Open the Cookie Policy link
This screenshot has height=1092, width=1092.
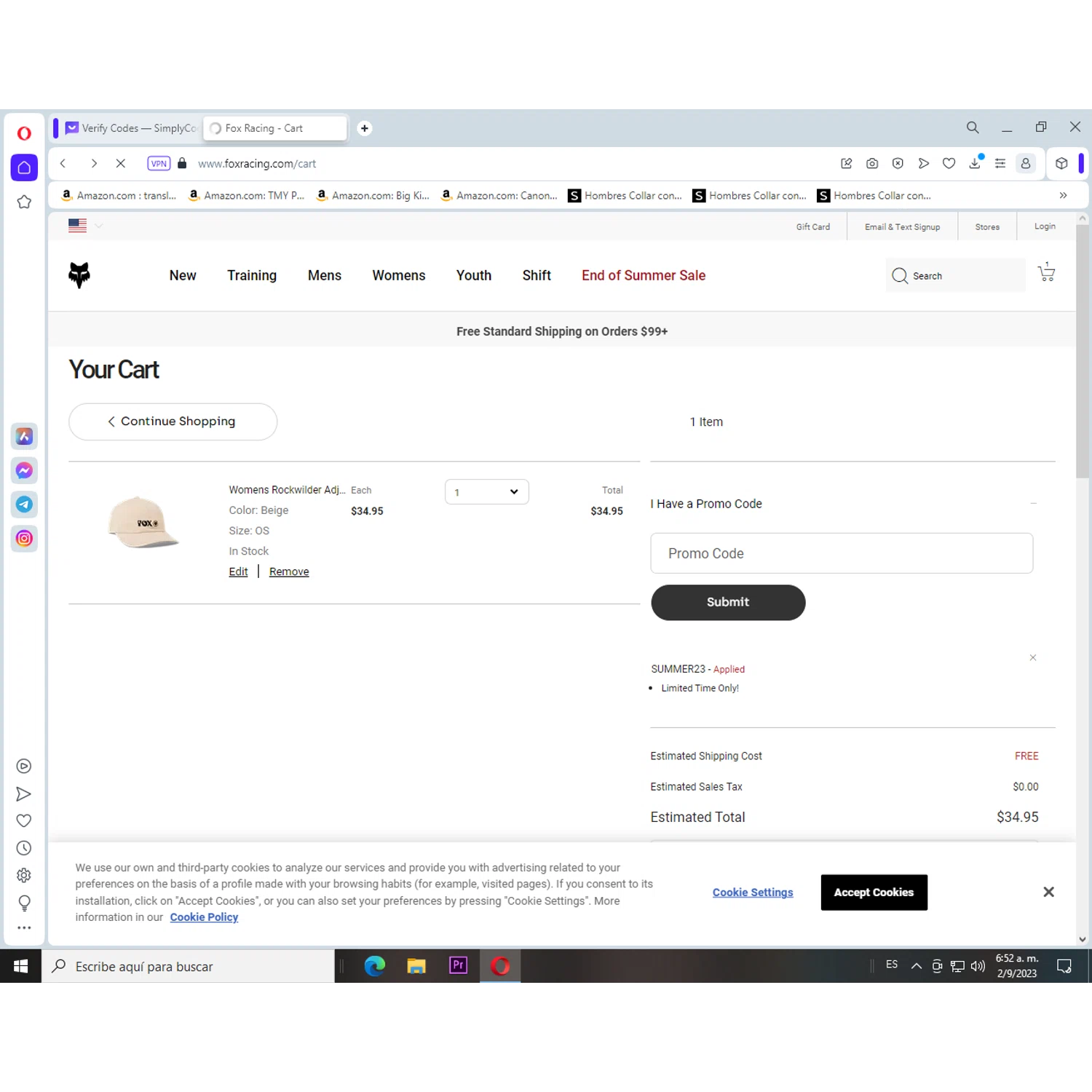click(x=204, y=917)
